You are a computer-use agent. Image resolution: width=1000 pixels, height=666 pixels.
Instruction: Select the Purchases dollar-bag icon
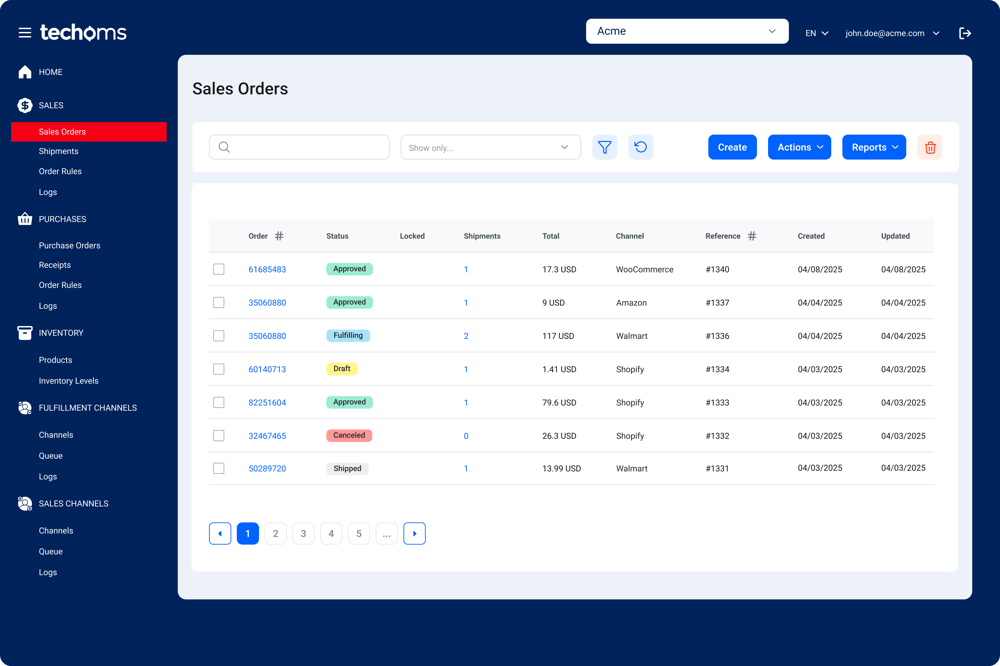tap(23, 218)
